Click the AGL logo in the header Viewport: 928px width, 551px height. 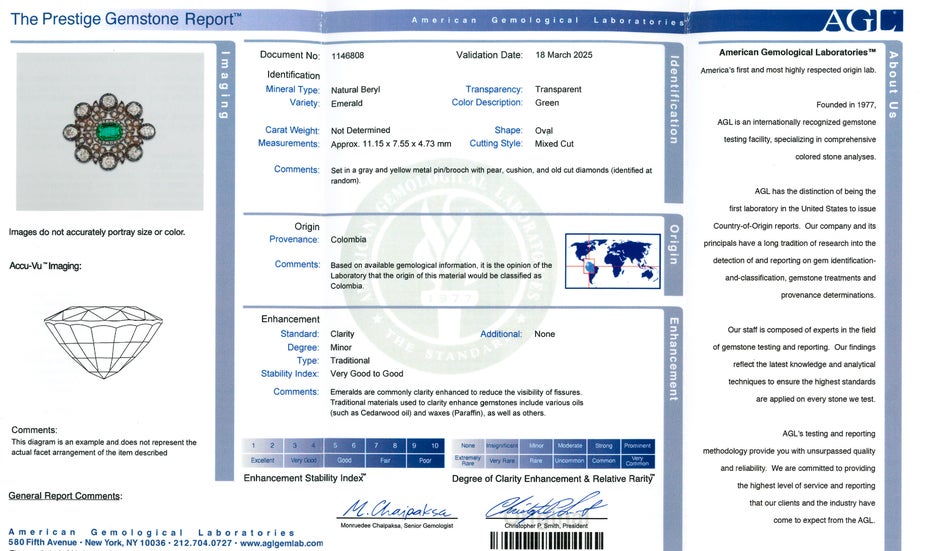click(862, 20)
